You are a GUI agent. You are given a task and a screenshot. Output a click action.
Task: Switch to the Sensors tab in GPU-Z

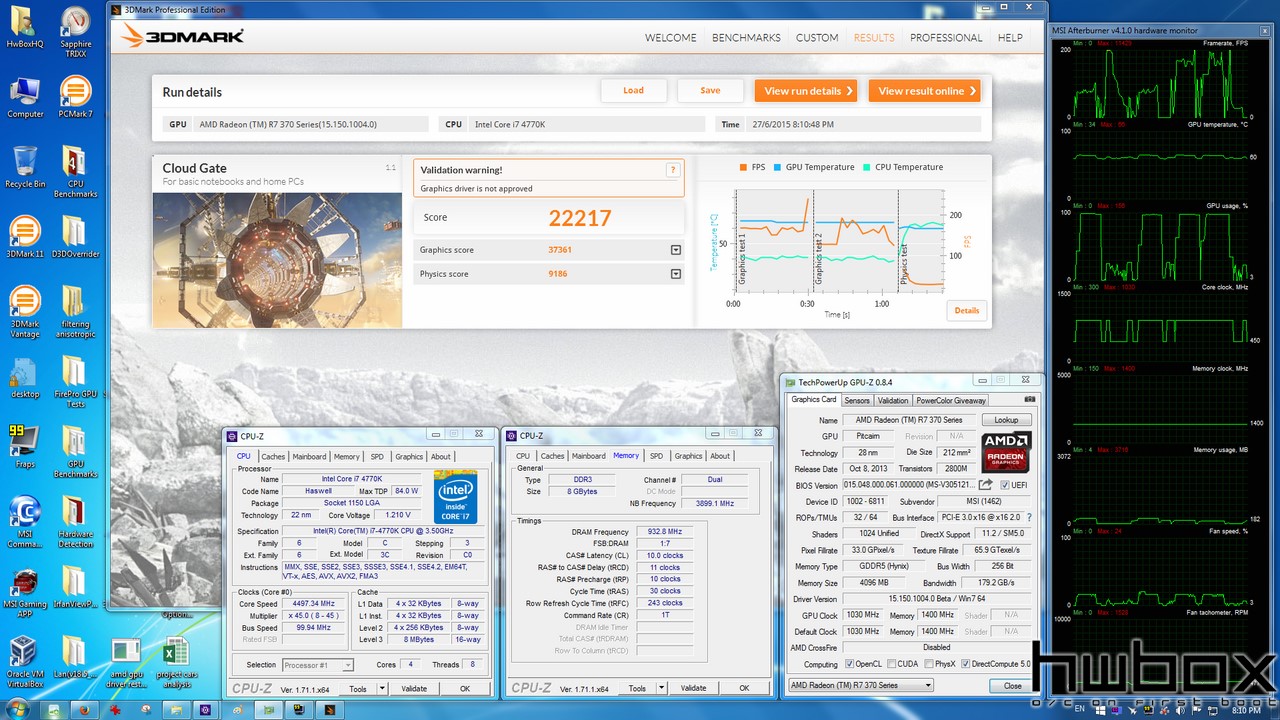[x=857, y=400]
